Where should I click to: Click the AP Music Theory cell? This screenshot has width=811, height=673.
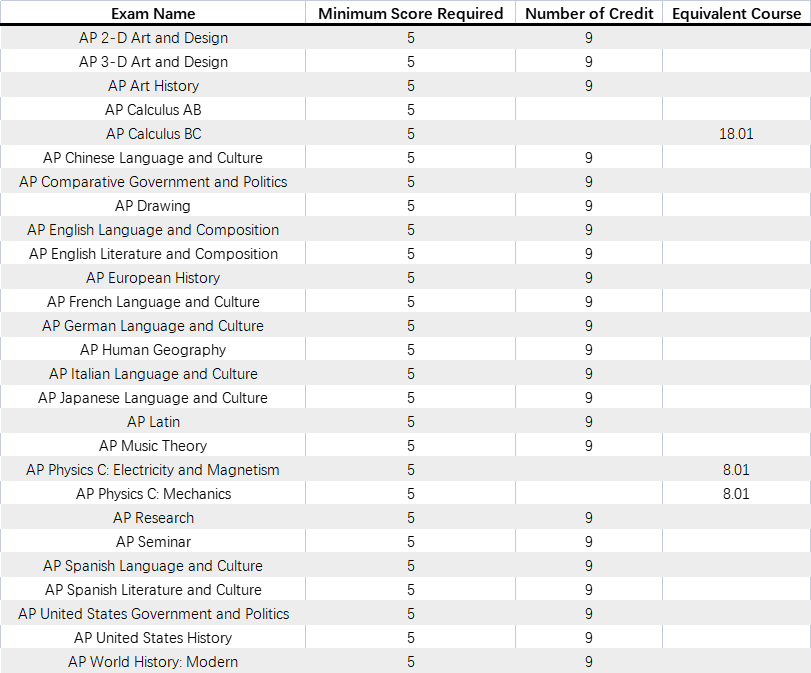point(153,446)
